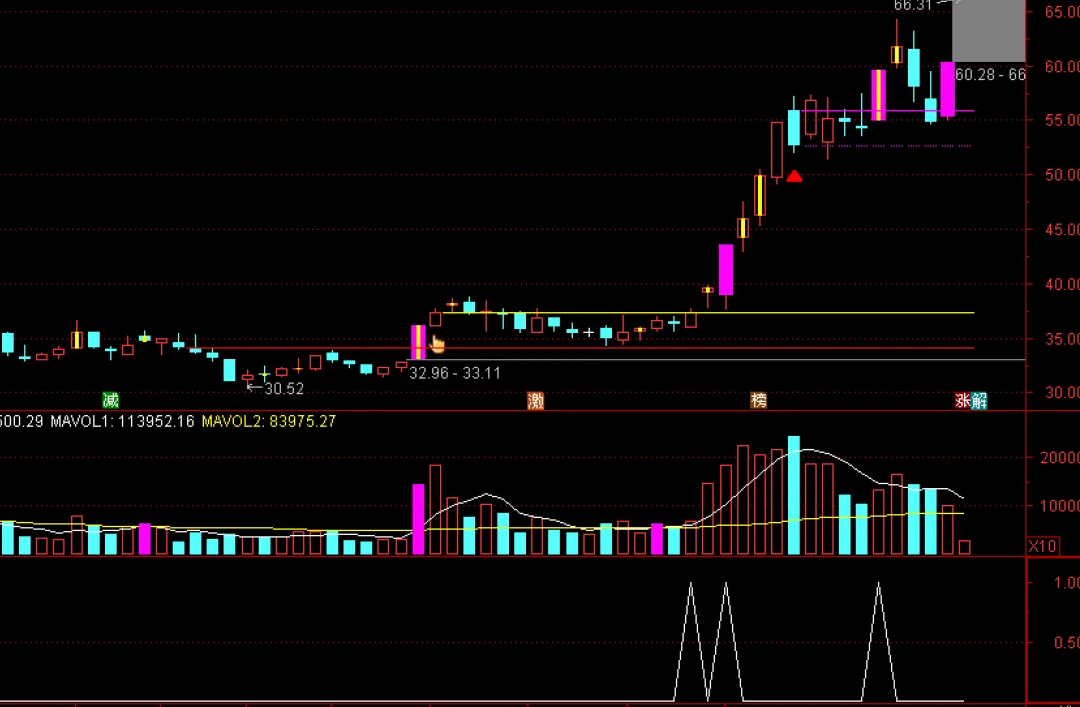Click the 1.00 indicator axis label

[x=1067, y=583]
